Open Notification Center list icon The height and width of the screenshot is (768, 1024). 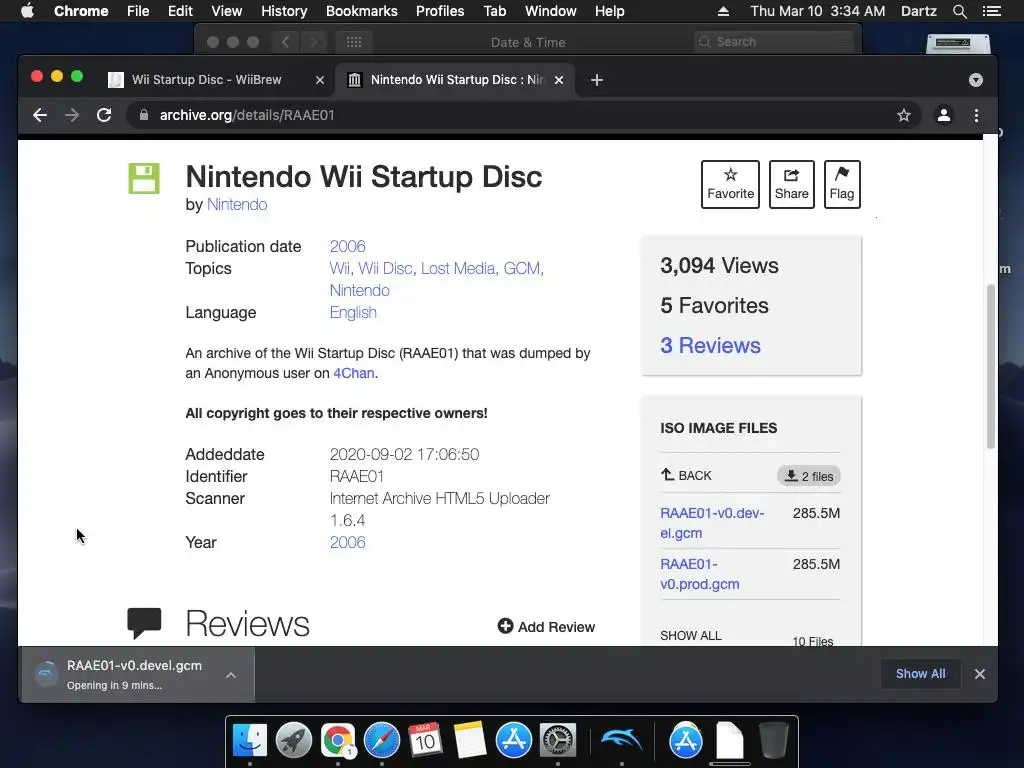coord(991,11)
